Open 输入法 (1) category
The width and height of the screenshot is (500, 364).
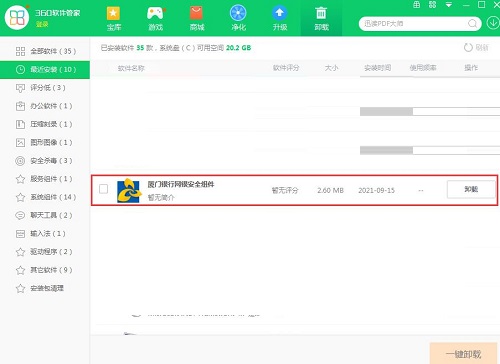[x=45, y=234]
